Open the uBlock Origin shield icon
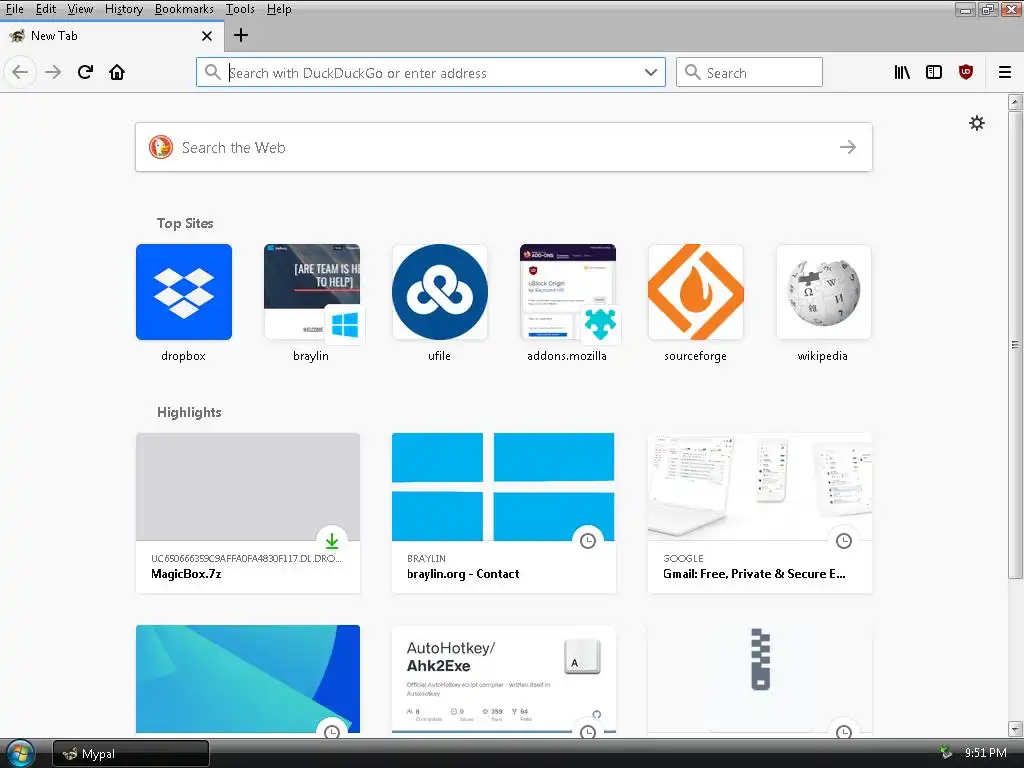Image resolution: width=1024 pixels, height=768 pixels. [966, 72]
